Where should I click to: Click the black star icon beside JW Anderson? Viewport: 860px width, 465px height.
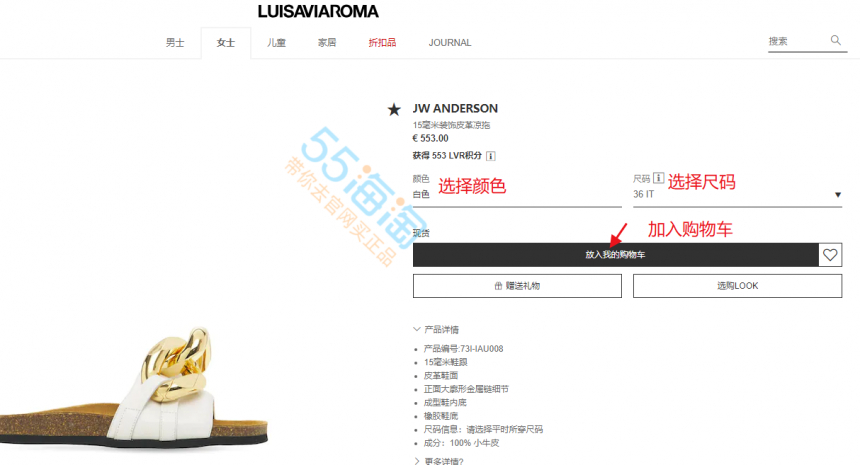click(394, 110)
